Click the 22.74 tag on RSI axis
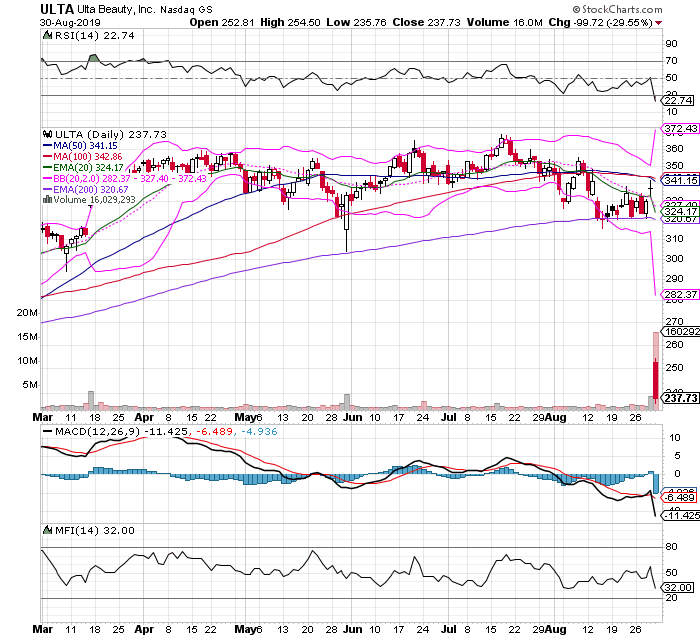The width and height of the screenshot is (700, 639). (678, 100)
